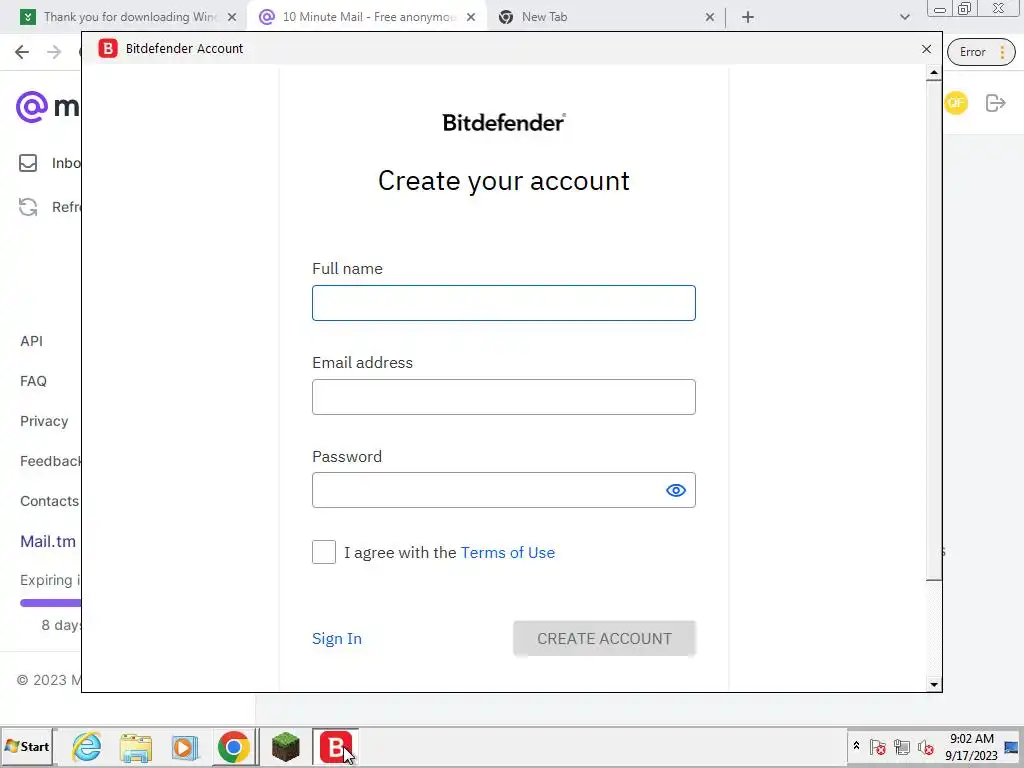Open a new browser tab with plus
This screenshot has width=1024, height=768.
[x=748, y=18]
